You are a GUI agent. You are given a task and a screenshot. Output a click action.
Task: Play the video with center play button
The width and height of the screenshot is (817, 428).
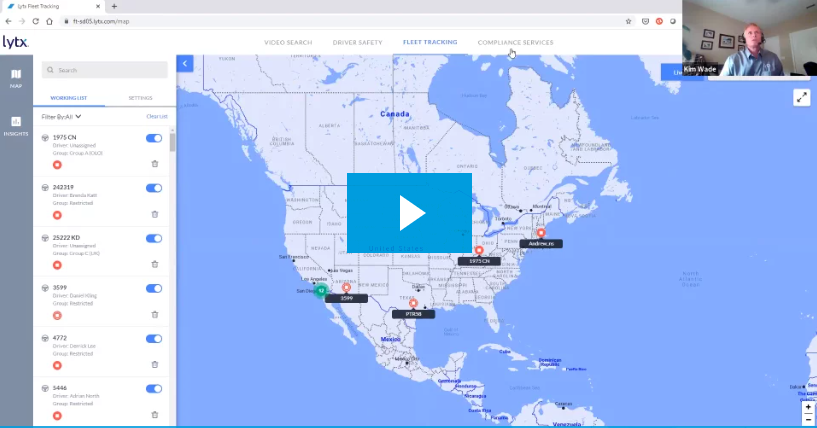409,213
